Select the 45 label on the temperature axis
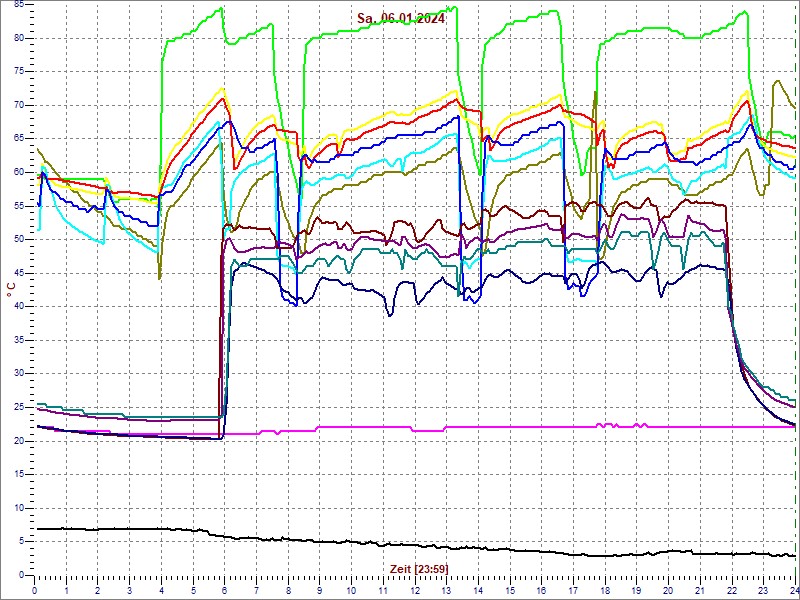This screenshot has width=800, height=600. coord(19,273)
